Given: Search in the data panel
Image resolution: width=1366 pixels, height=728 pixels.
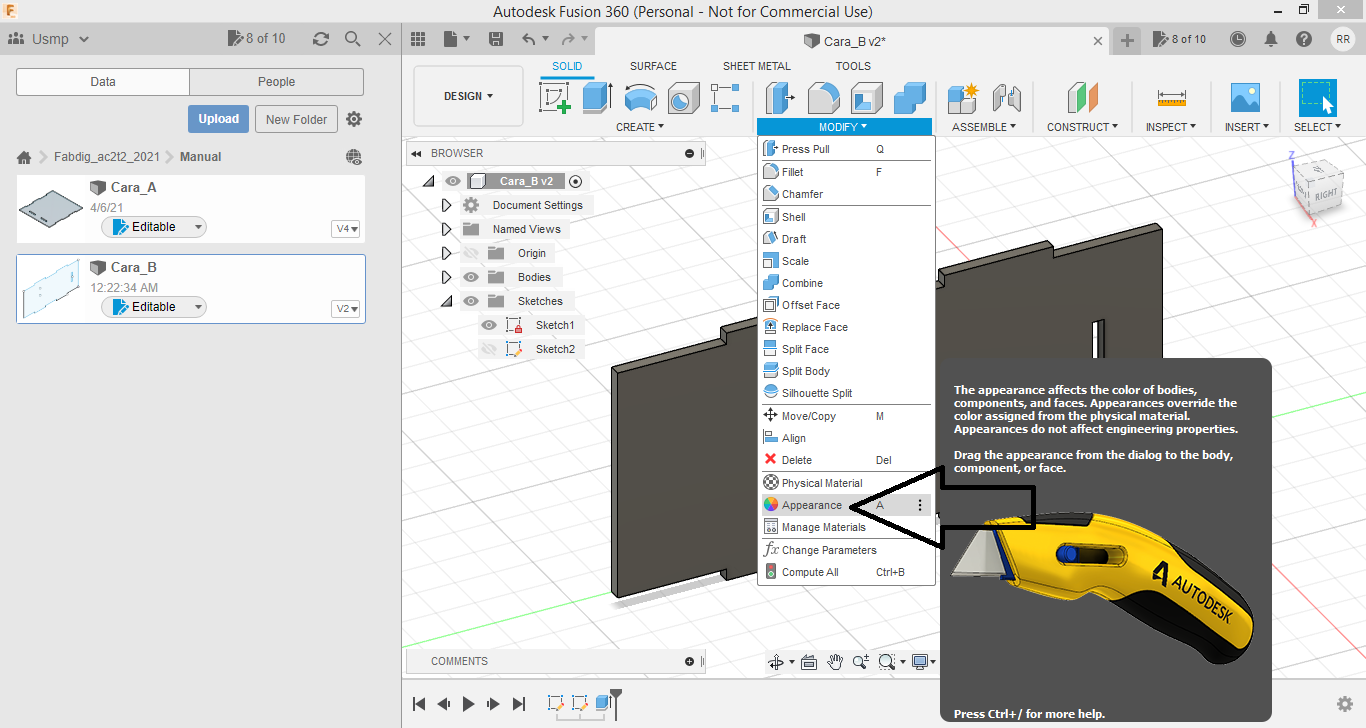Looking at the screenshot, I should click(352, 39).
